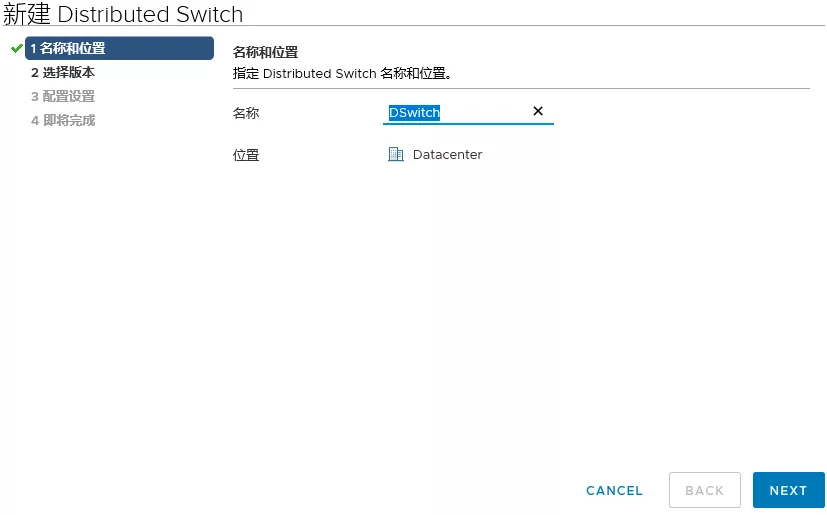827x515 pixels.
Task: Click the 指定 Distributed Switch 名称和位置 description
Action: click(x=343, y=73)
